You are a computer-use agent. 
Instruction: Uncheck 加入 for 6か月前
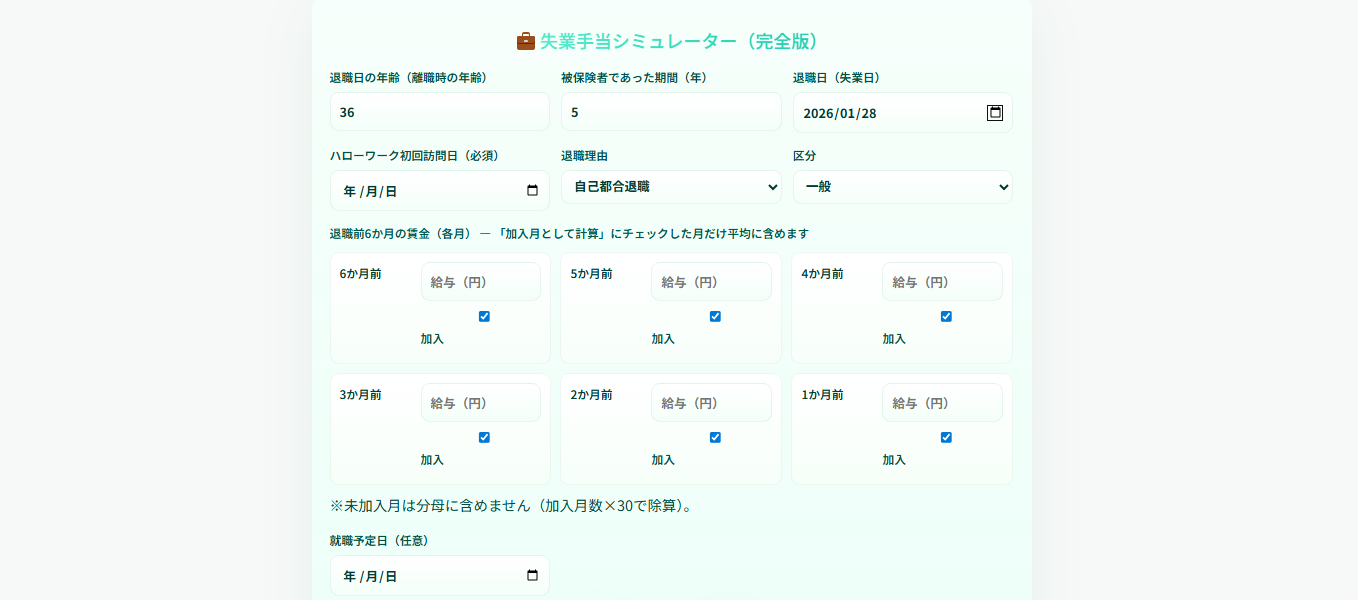coord(483,316)
